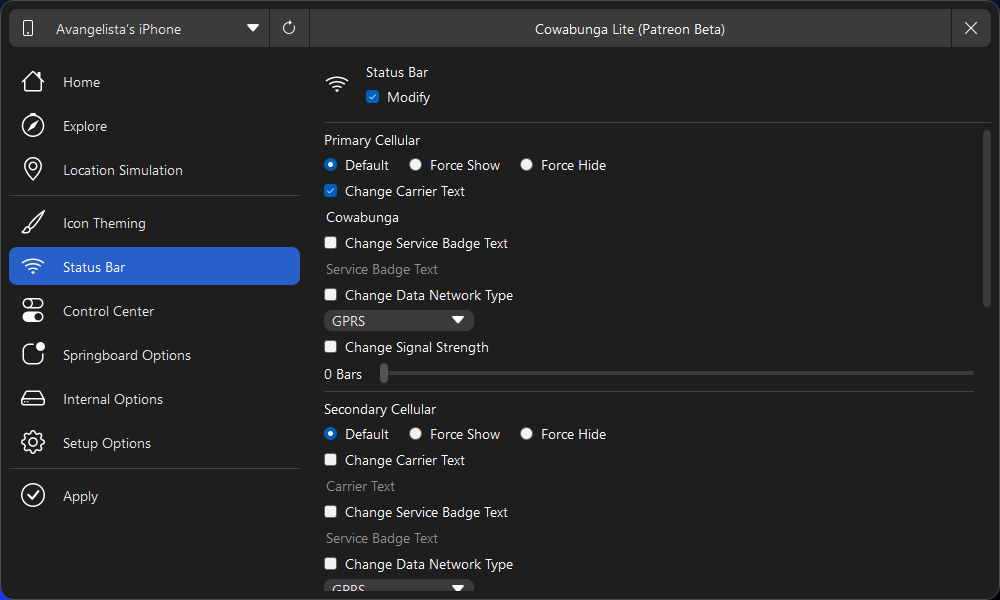Click the Icon Theming paintbrush icon

[33, 223]
